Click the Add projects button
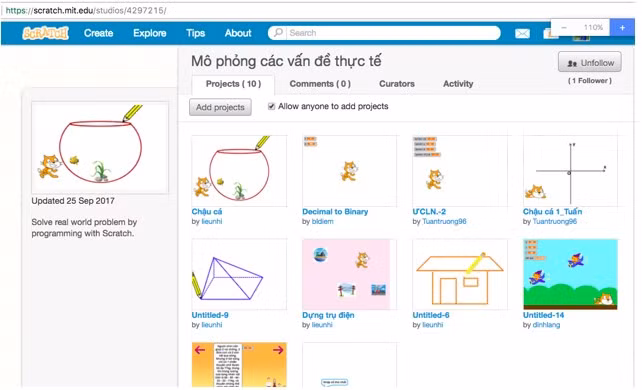Viewport: 642px width, 390px height. coord(220,107)
